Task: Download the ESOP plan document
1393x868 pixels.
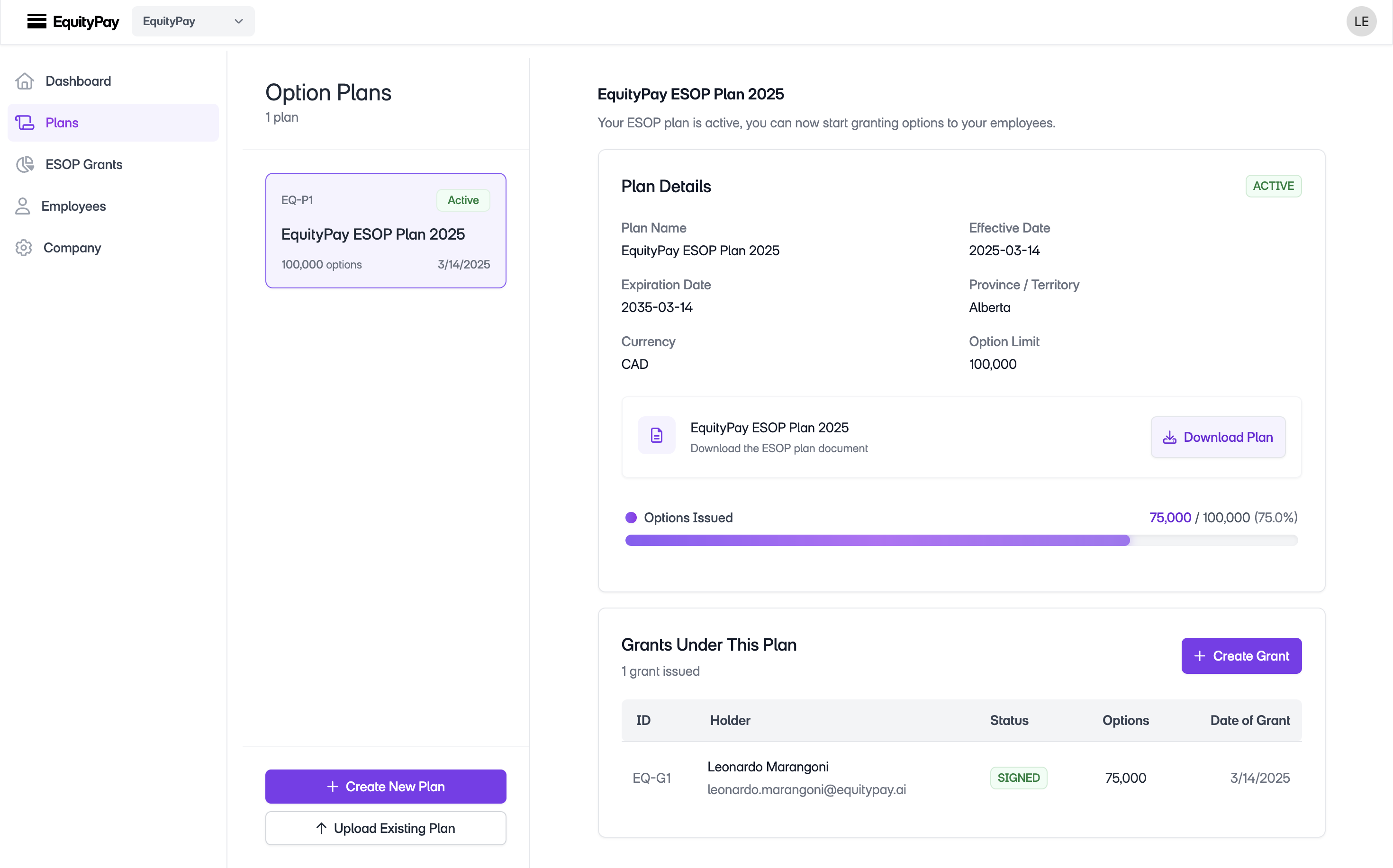Action: tap(1218, 437)
